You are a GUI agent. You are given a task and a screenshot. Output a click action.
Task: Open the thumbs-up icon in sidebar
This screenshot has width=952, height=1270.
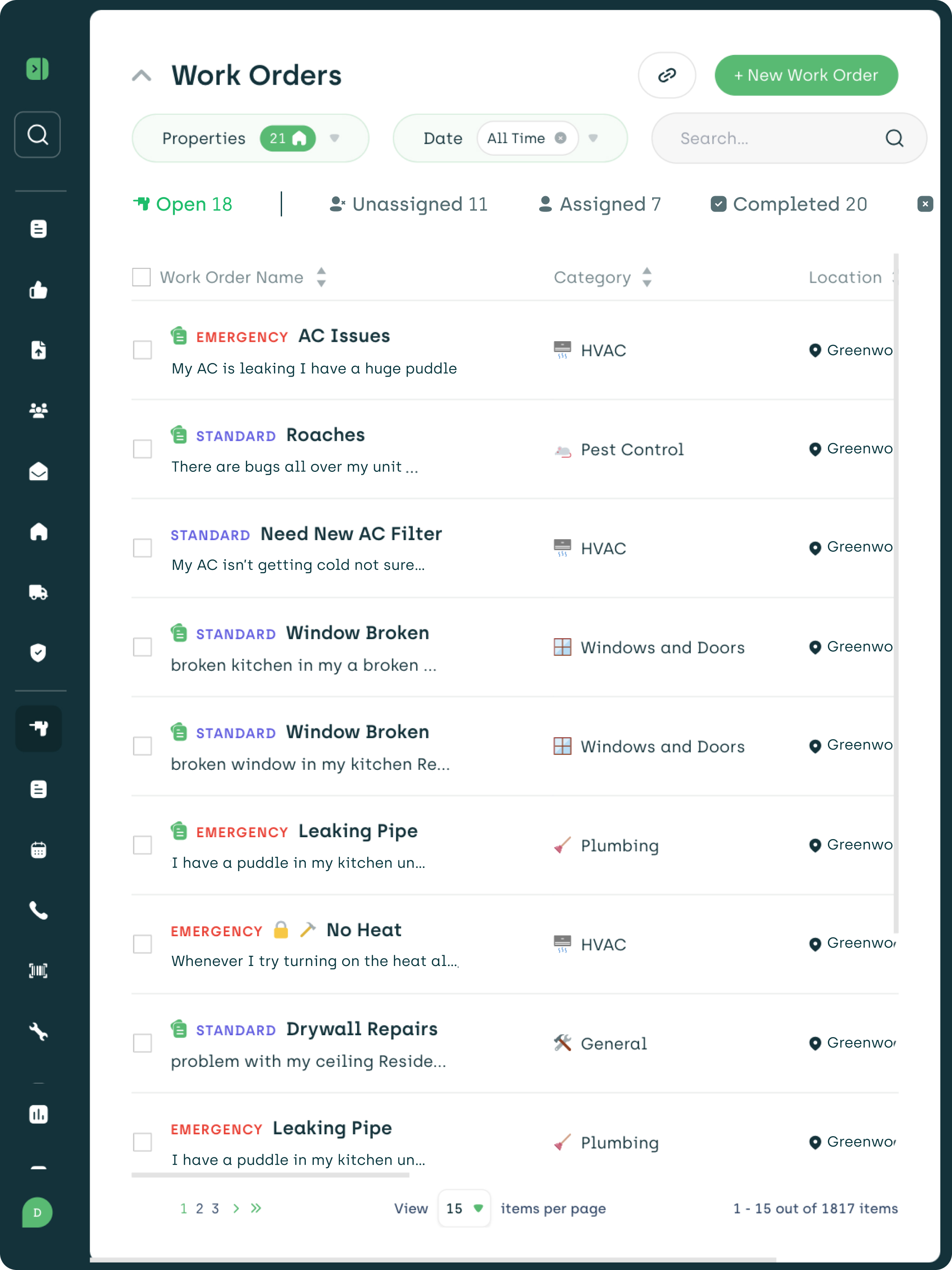(x=39, y=290)
